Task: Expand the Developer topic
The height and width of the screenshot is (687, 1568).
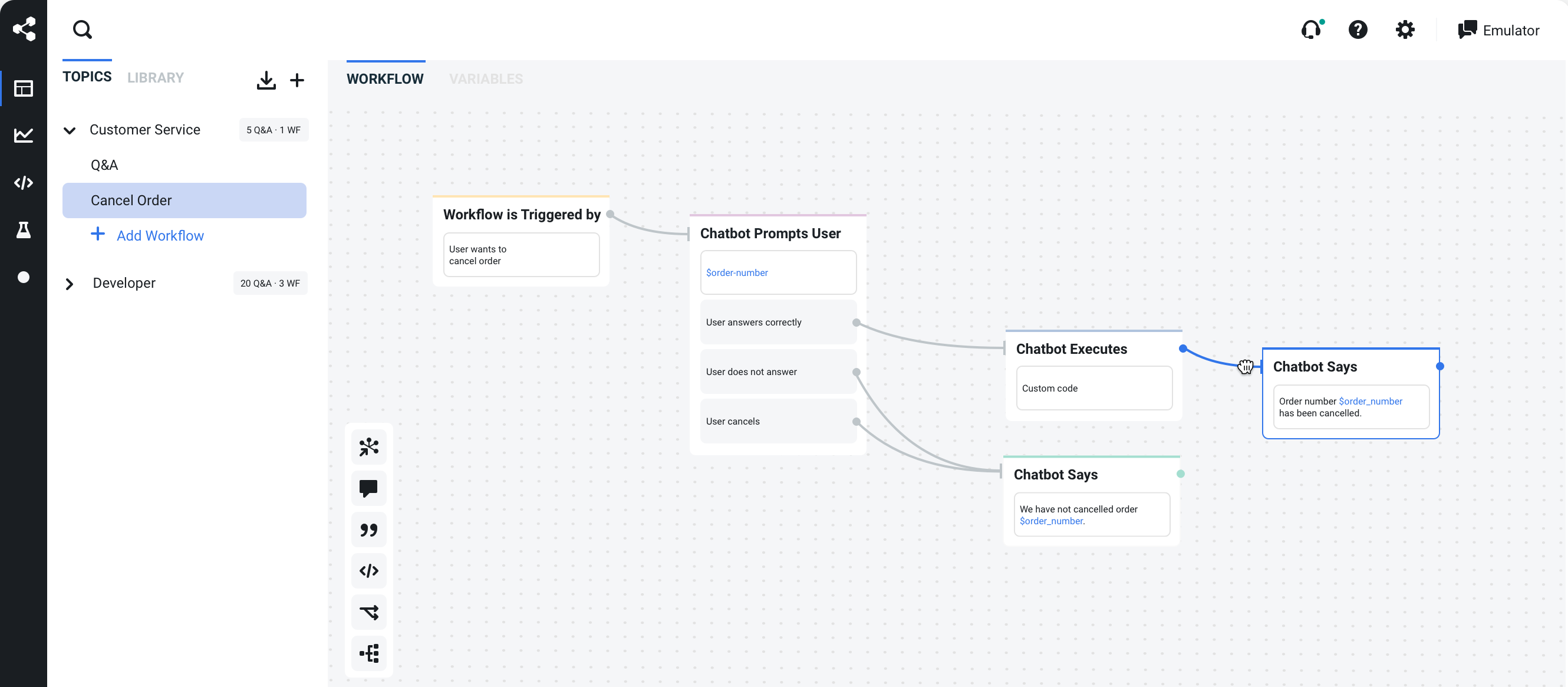Action: point(70,284)
